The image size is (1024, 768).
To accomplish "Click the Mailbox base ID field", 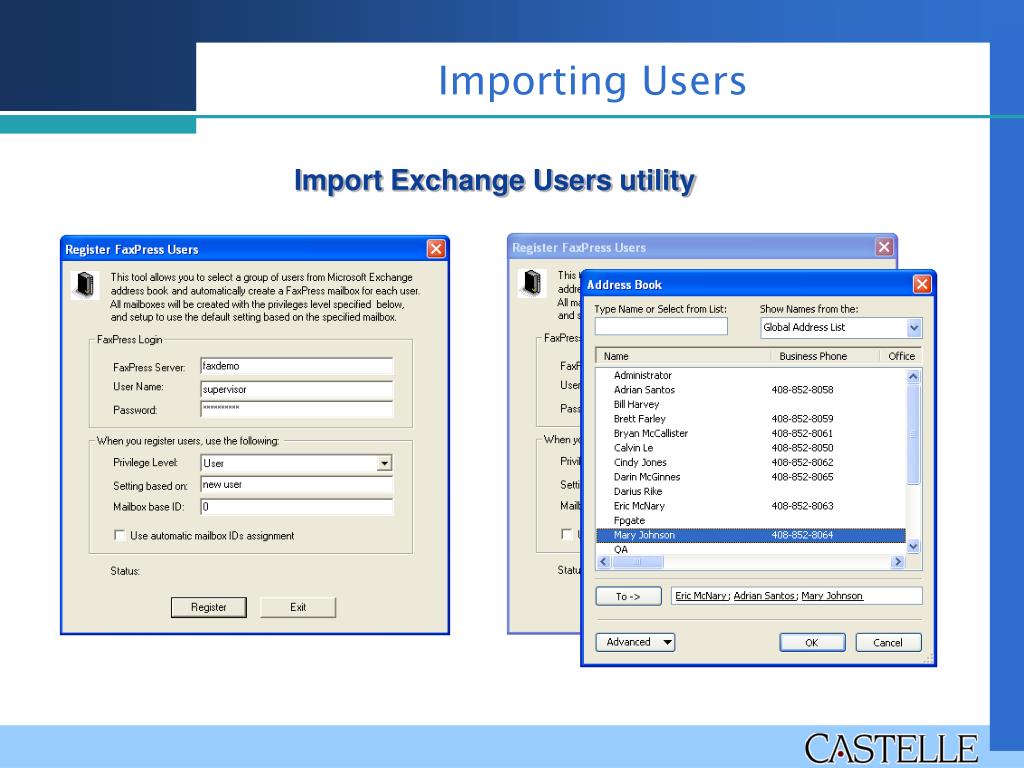I will (296, 507).
